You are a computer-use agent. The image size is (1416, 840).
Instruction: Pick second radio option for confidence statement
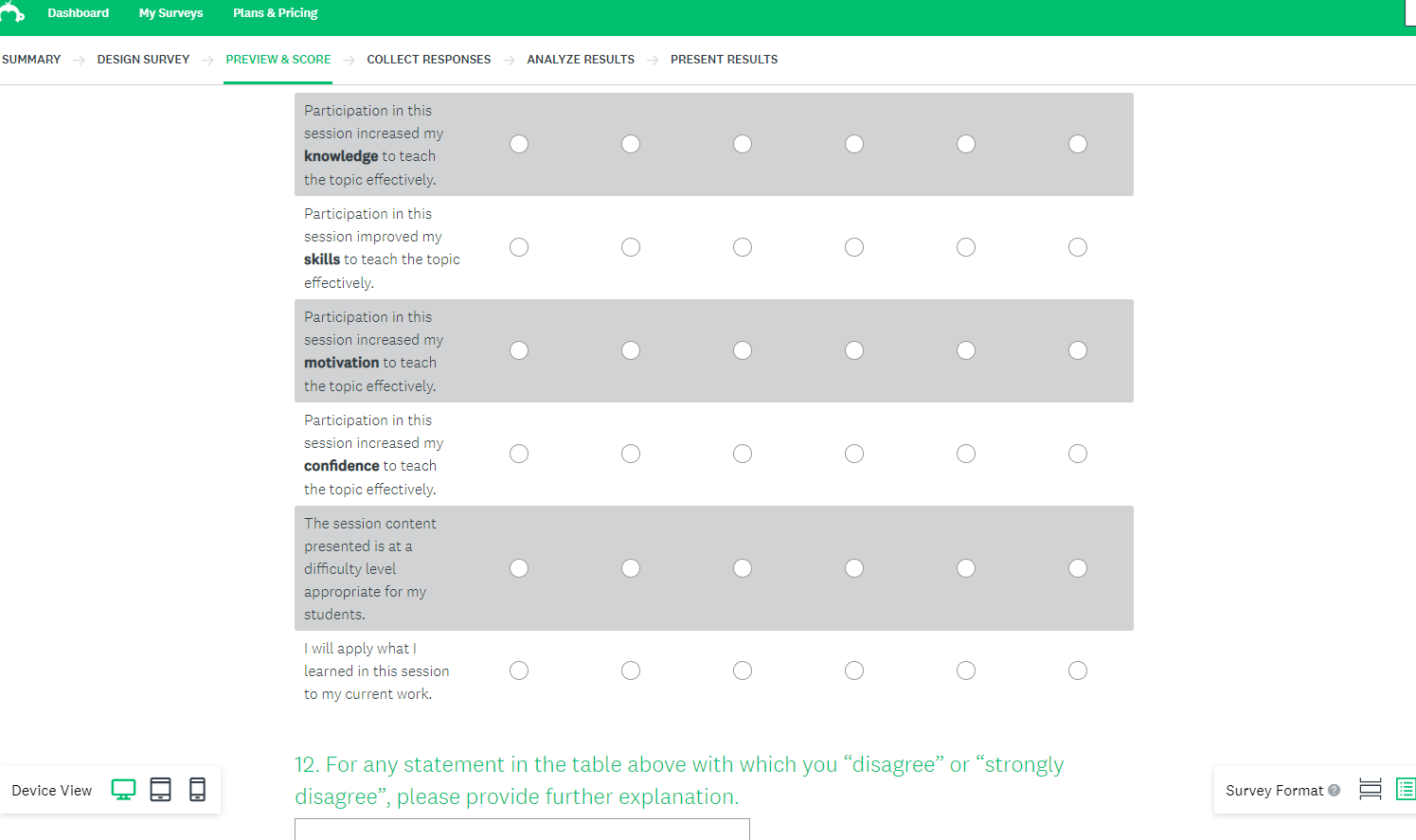[x=631, y=454]
